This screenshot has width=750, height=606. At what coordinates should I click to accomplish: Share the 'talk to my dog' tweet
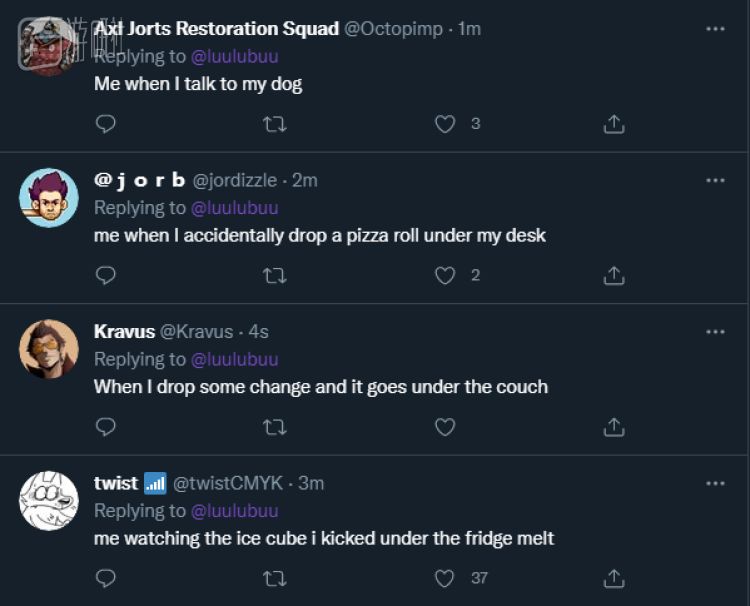coord(615,124)
